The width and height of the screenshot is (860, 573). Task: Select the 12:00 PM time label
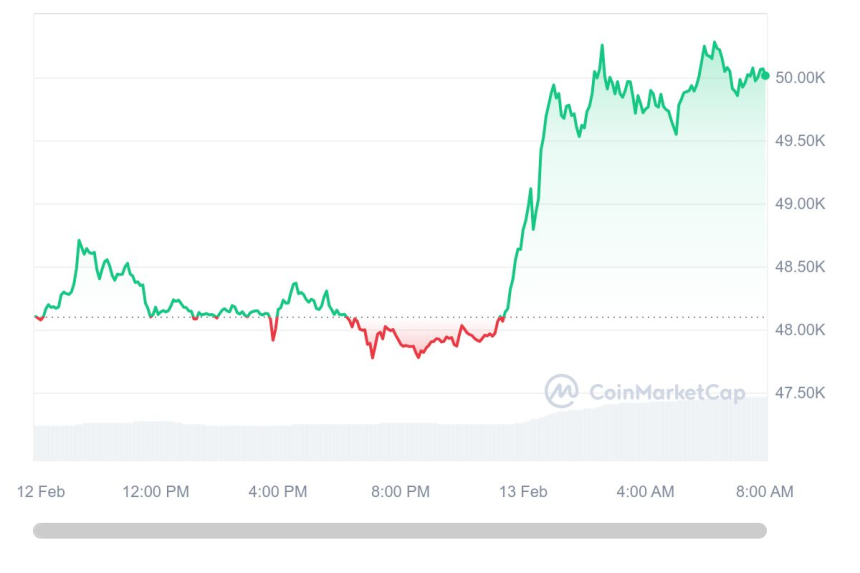click(155, 491)
